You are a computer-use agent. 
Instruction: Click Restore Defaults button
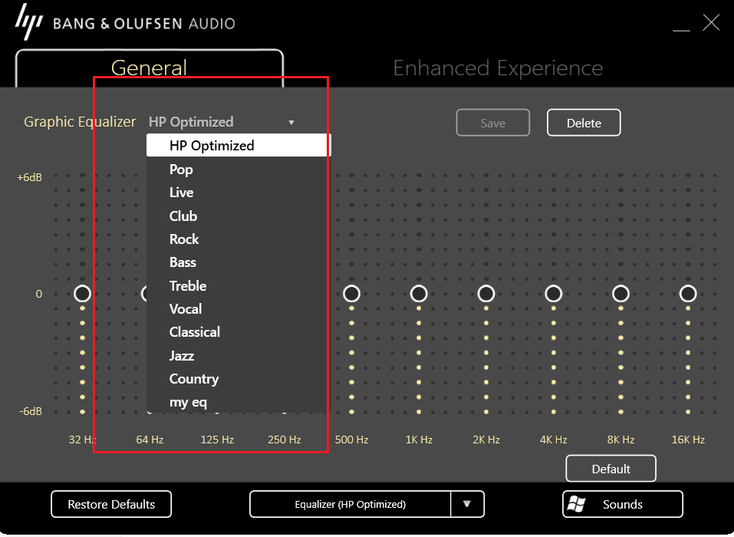[x=111, y=504]
